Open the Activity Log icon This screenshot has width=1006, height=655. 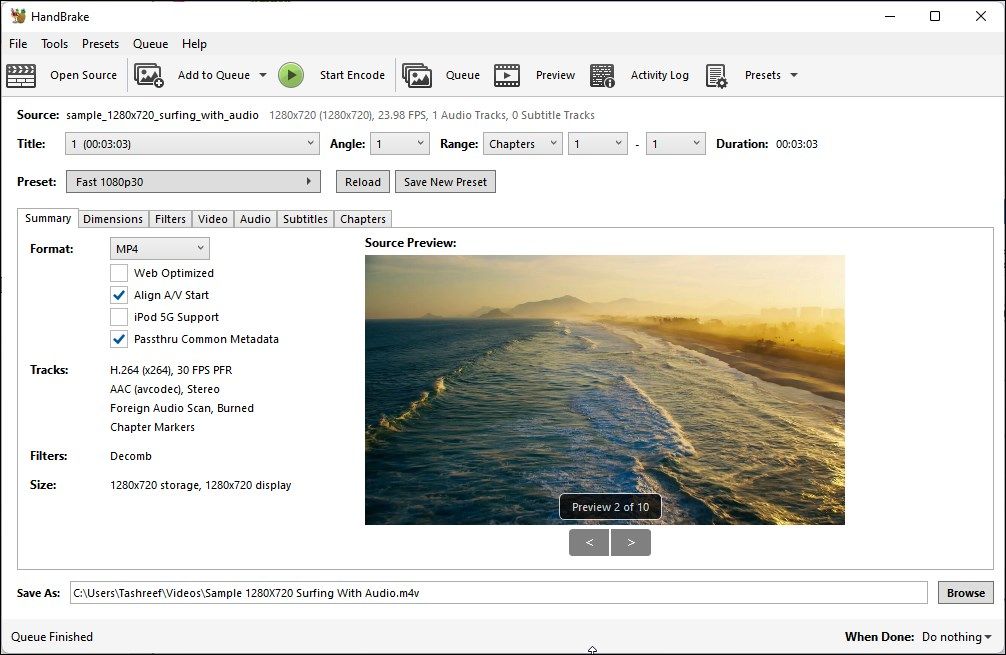click(x=602, y=75)
